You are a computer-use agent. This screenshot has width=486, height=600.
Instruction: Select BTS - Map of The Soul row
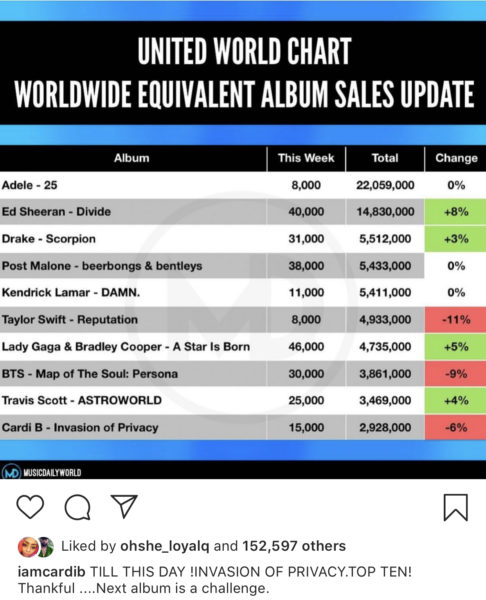coord(243,373)
